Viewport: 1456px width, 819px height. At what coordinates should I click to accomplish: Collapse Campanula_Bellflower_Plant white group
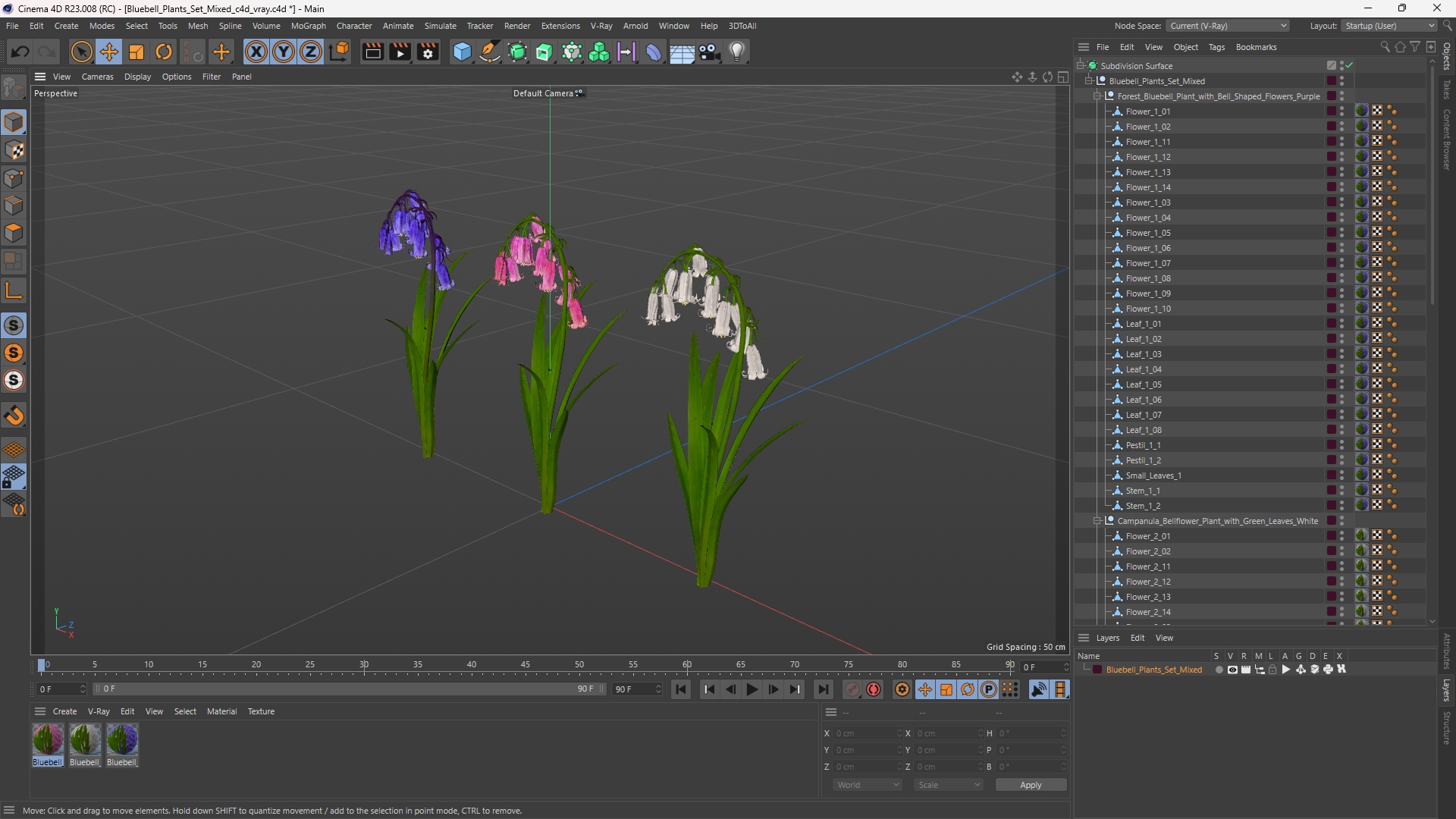(x=1097, y=521)
